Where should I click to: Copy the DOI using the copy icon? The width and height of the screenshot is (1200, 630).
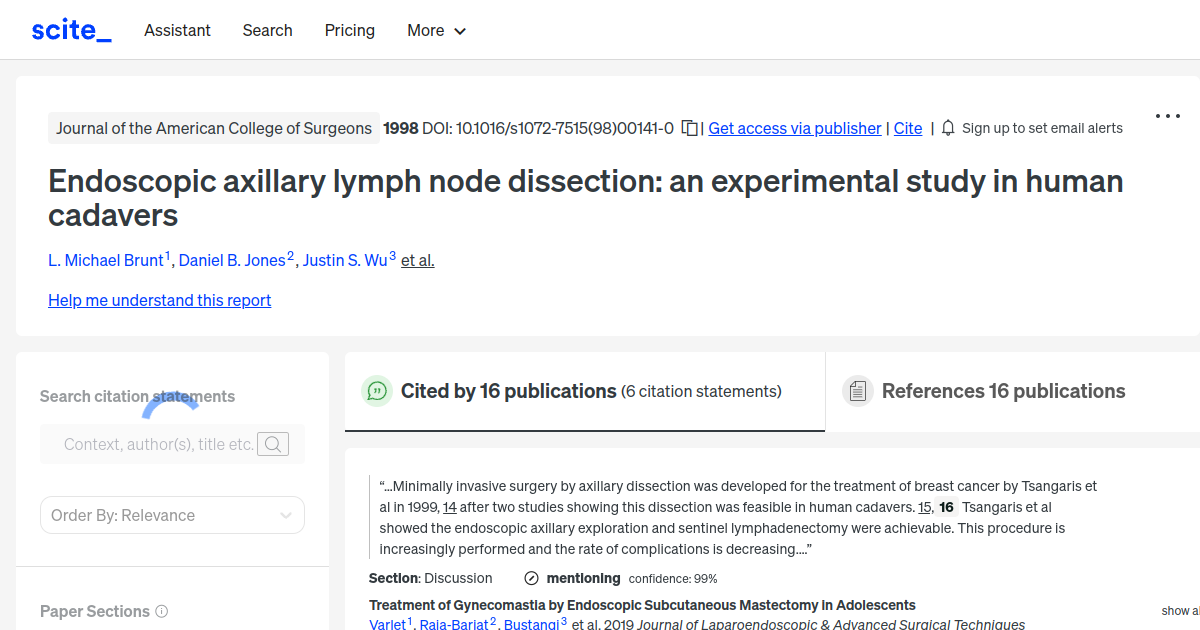click(x=689, y=128)
